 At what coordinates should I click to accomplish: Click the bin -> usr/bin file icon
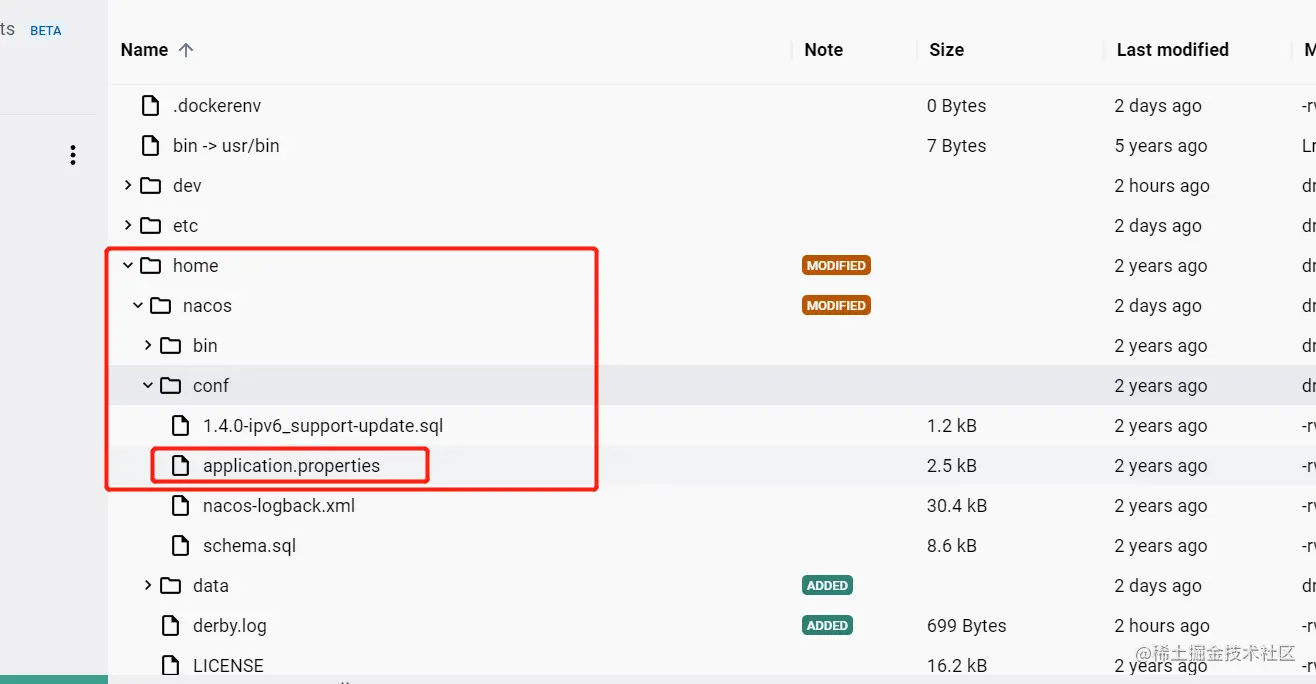click(x=150, y=146)
